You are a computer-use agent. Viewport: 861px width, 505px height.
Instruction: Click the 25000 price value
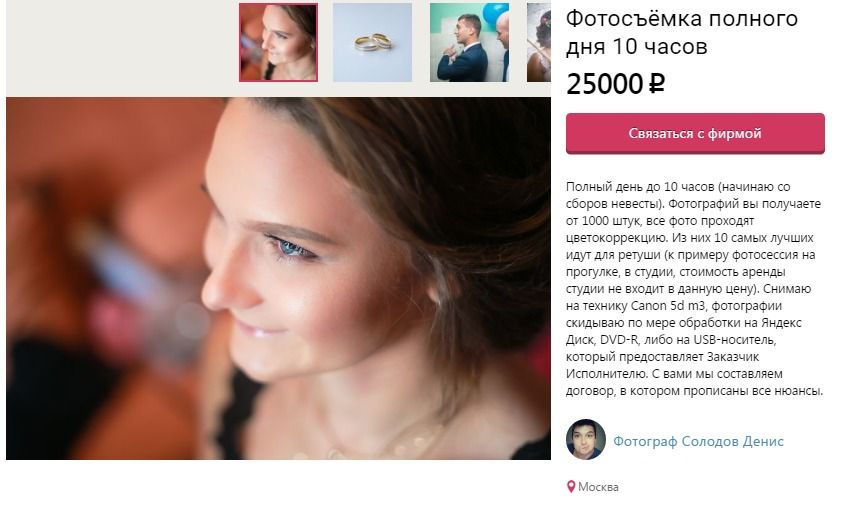click(605, 85)
